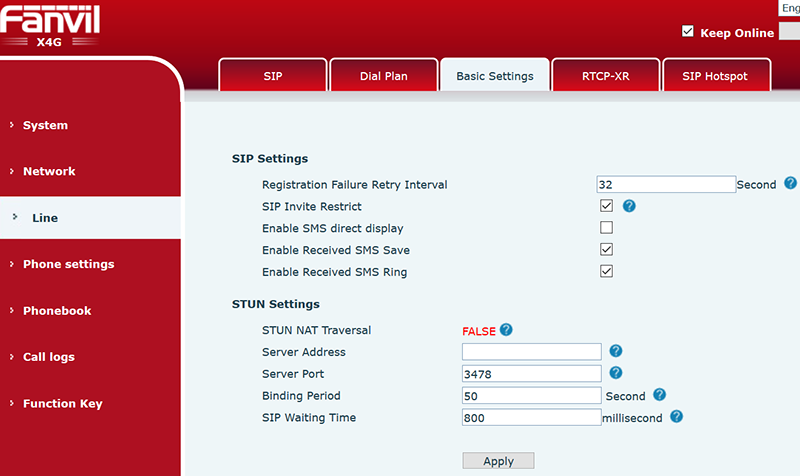The height and width of the screenshot is (476, 800).
Task: Select the Basic Settings tab
Action: [x=495, y=76]
